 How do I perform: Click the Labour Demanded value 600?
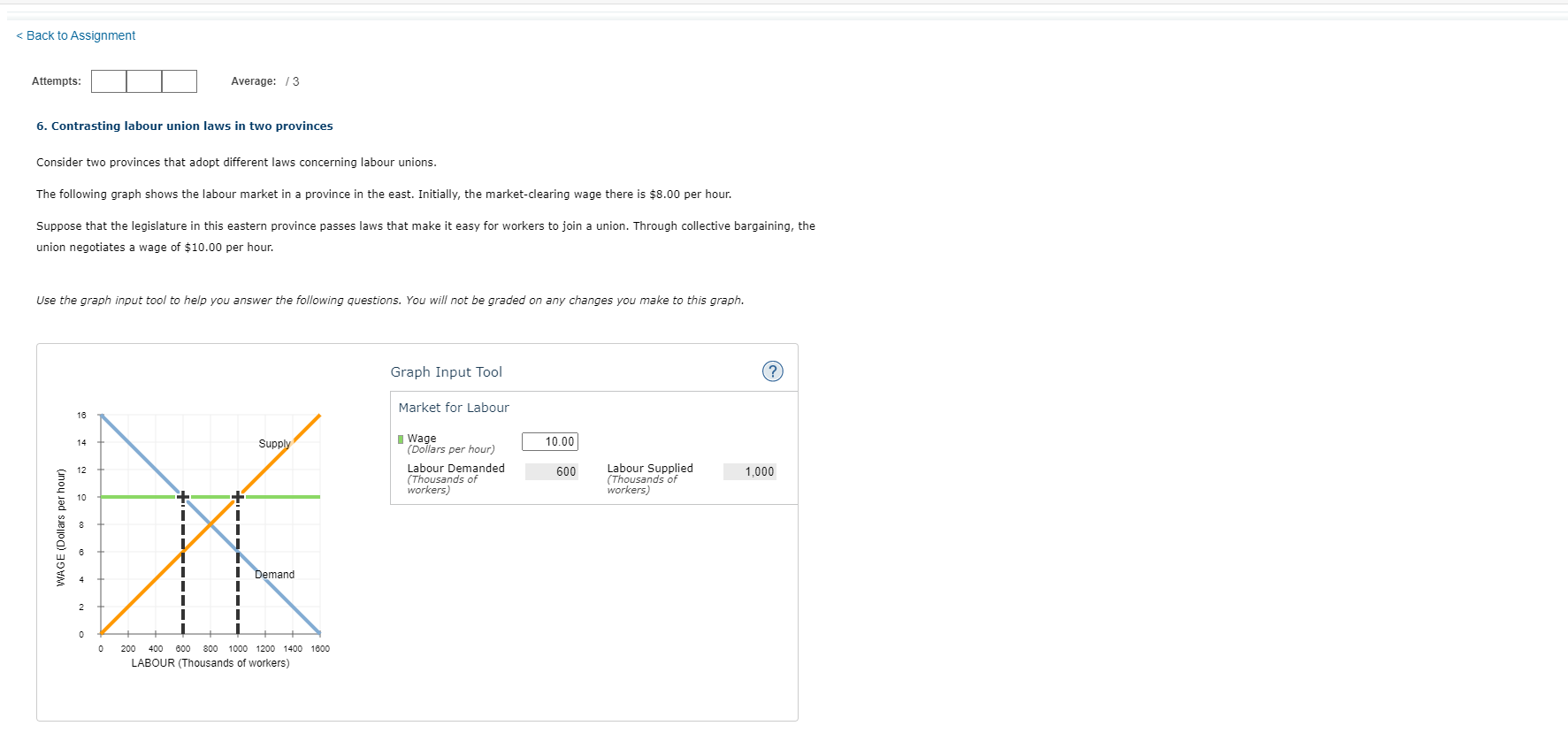tap(552, 472)
